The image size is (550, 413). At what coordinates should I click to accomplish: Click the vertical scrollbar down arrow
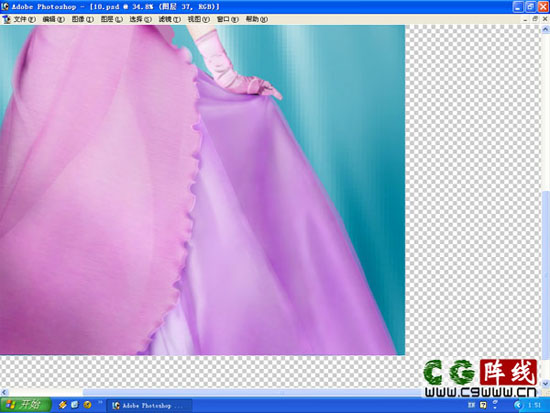pyautogui.click(x=545, y=384)
